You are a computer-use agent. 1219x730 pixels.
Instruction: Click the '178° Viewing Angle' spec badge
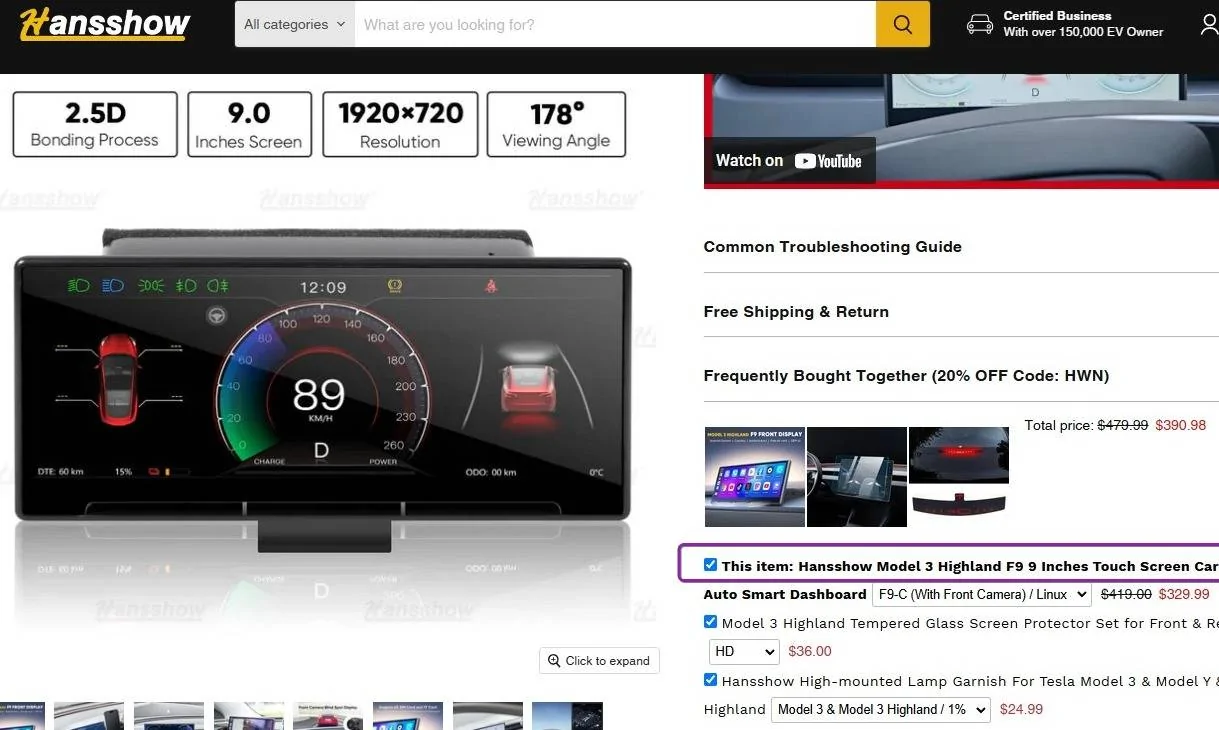(x=556, y=125)
